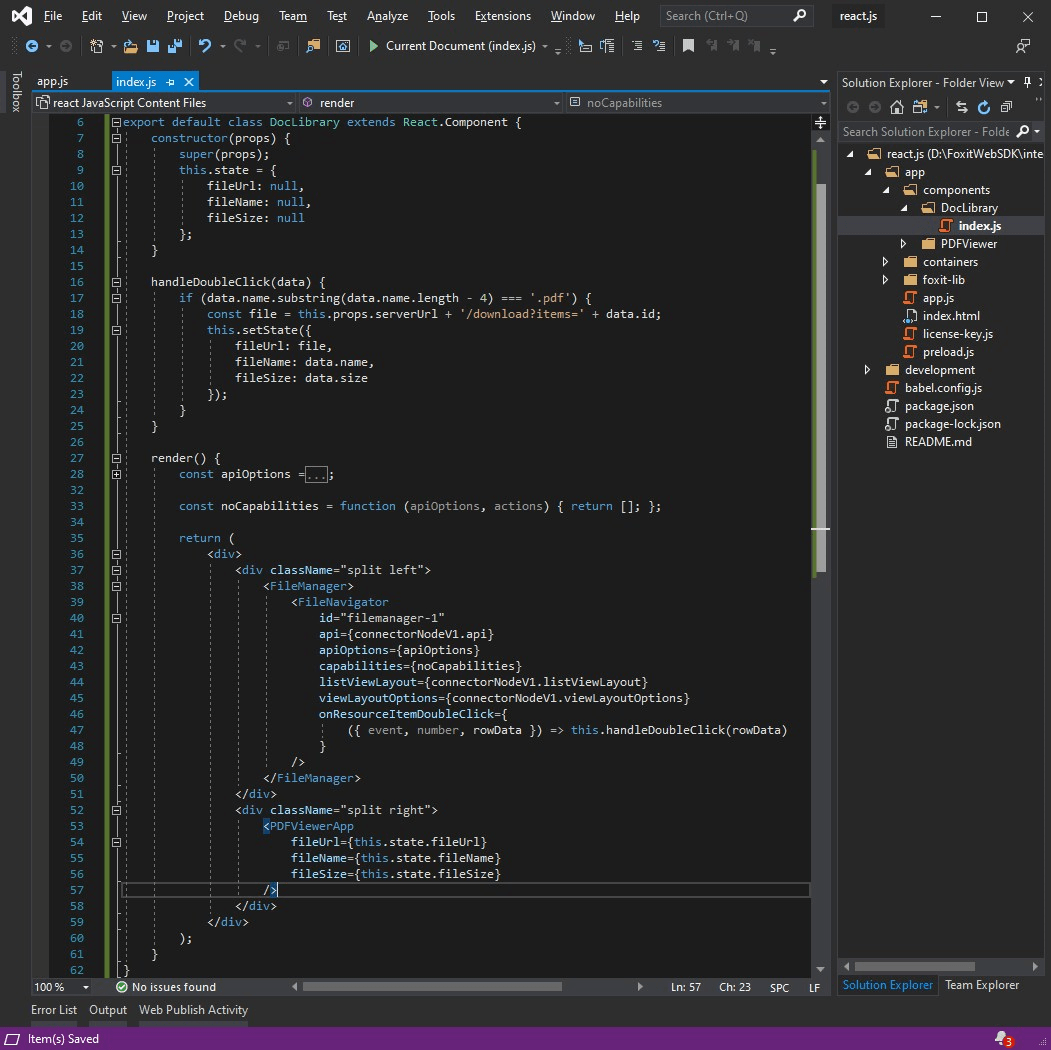Save the current file with the Save icon

coord(153,46)
